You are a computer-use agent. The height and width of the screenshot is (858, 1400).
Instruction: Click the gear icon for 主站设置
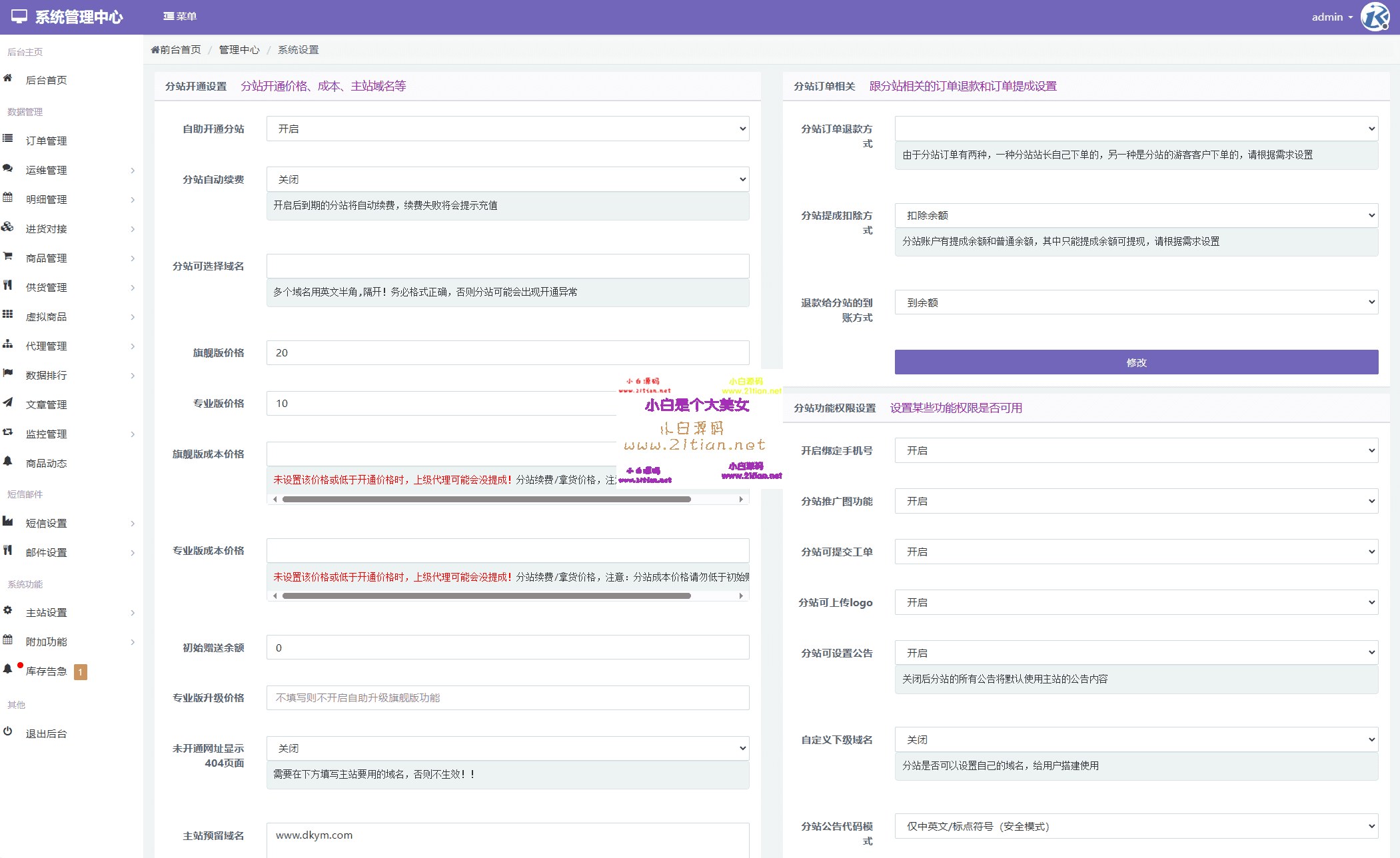pos(8,610)
